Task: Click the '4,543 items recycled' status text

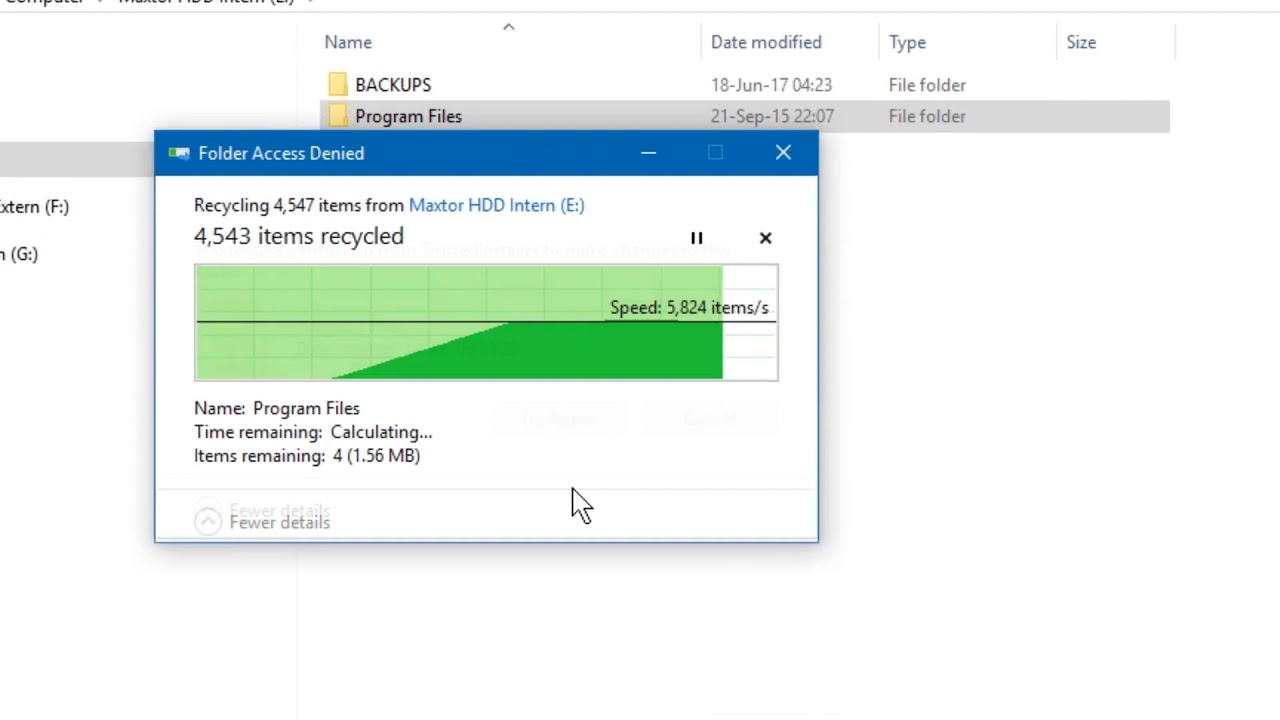Action: [x=299, y=236]
